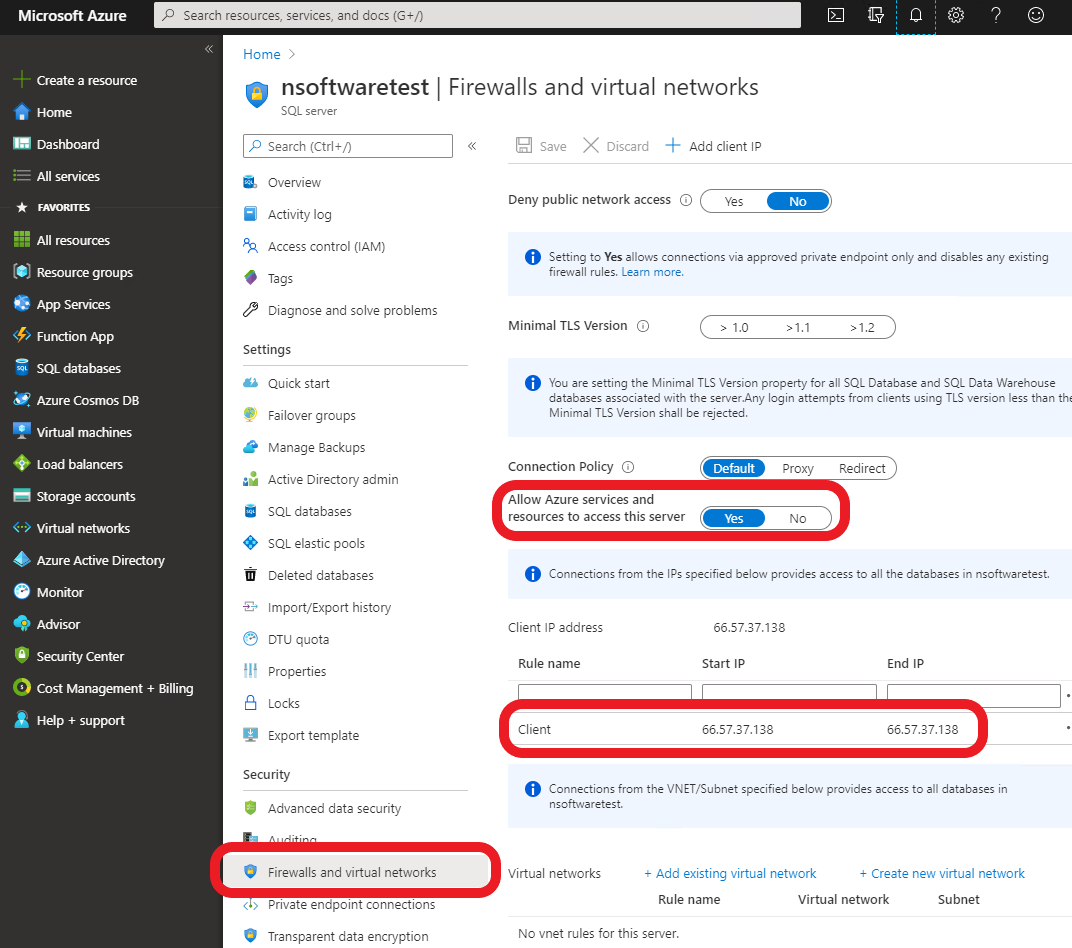Click the global search resources box
The image size is (1072, 948).
(478, 15)
